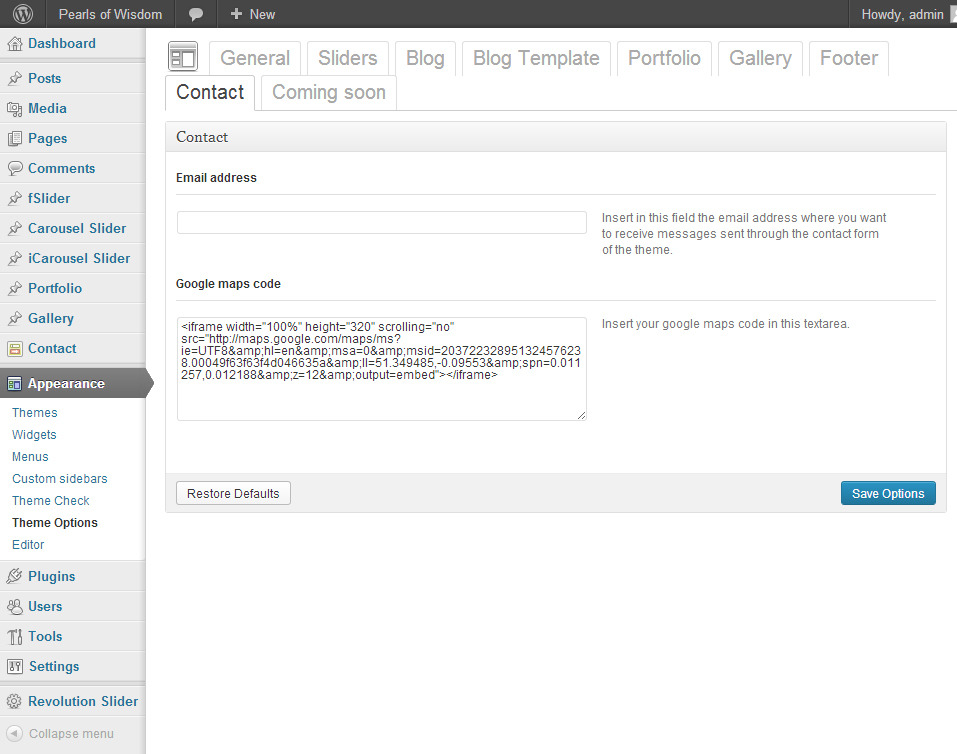The image size is (957, 754).
Task: Click the Dashboard home icon
Action: click(14, 44)
